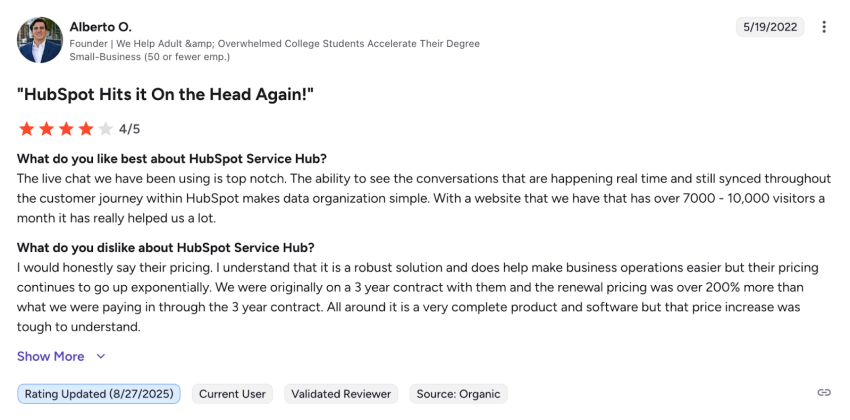This screenshot has height=420, width=850.
Task: Click the third red rating star
Action: pyautogui.click(x=66, y=129)
